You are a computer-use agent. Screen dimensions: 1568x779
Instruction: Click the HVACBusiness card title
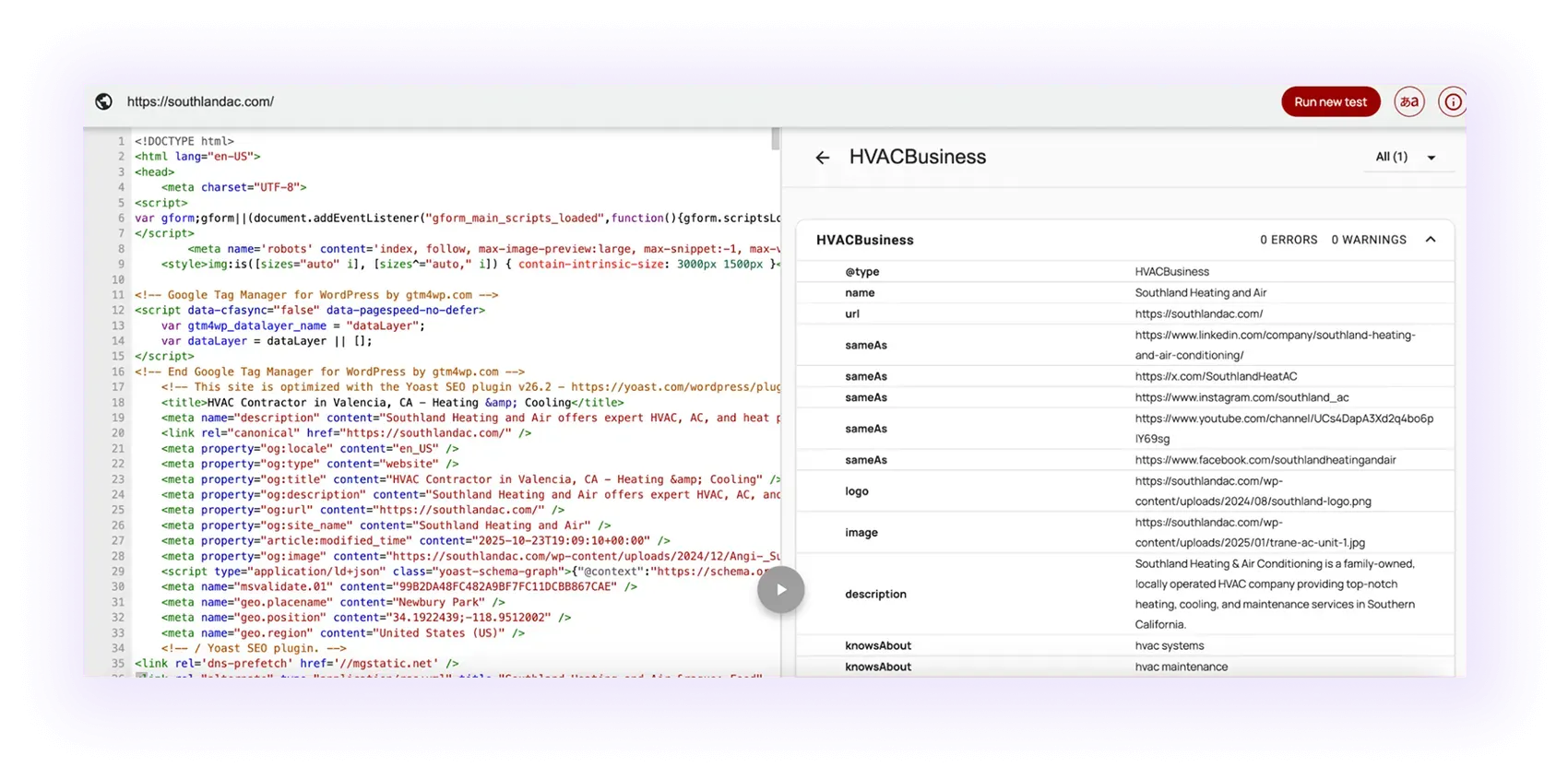pos(864,240)
